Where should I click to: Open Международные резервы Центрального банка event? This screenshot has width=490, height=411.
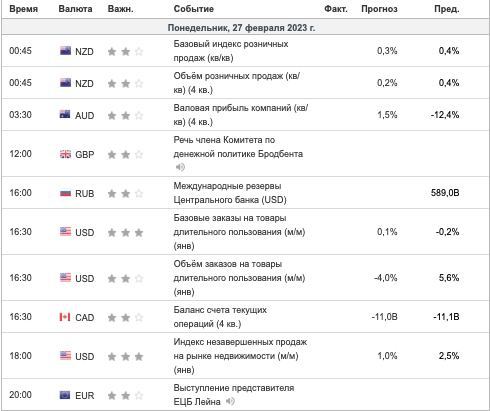230,193
